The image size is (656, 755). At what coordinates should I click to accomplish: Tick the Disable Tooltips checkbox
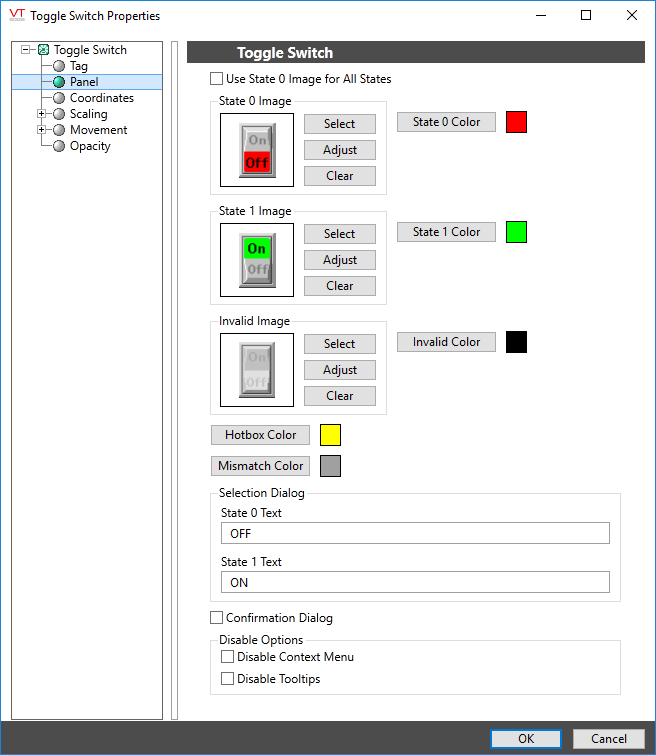[228, 679]
